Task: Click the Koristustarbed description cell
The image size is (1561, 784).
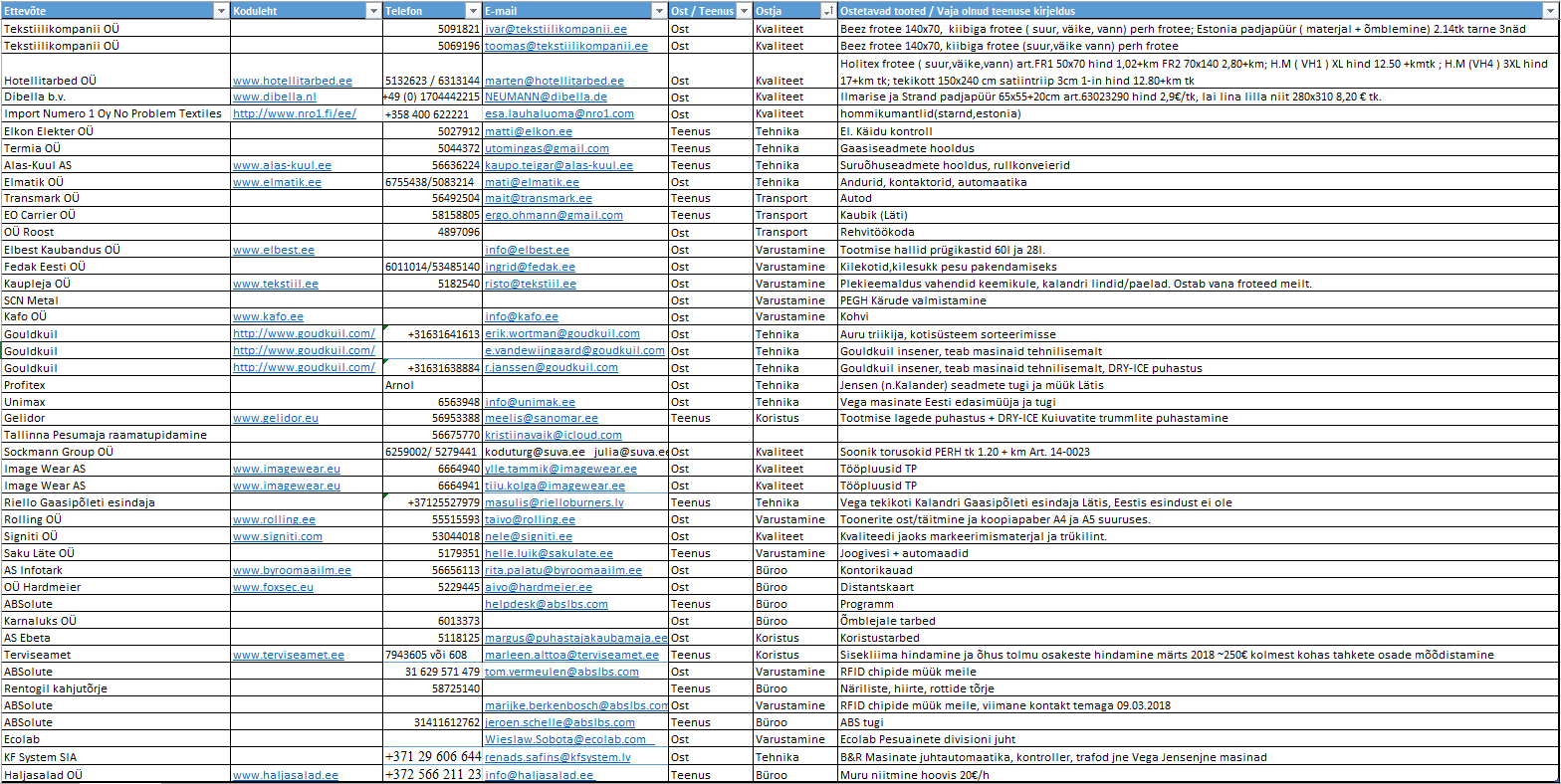Action: [x=1199, y=638]
